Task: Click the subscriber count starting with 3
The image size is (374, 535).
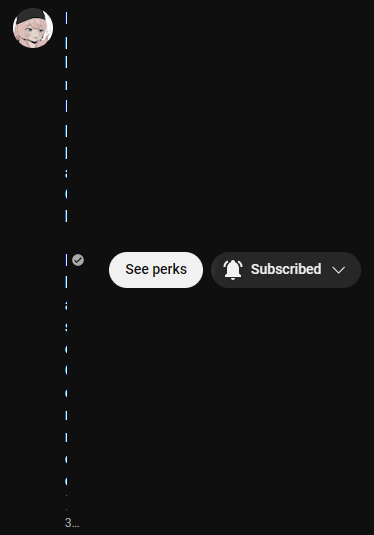Action: [72, 523]
